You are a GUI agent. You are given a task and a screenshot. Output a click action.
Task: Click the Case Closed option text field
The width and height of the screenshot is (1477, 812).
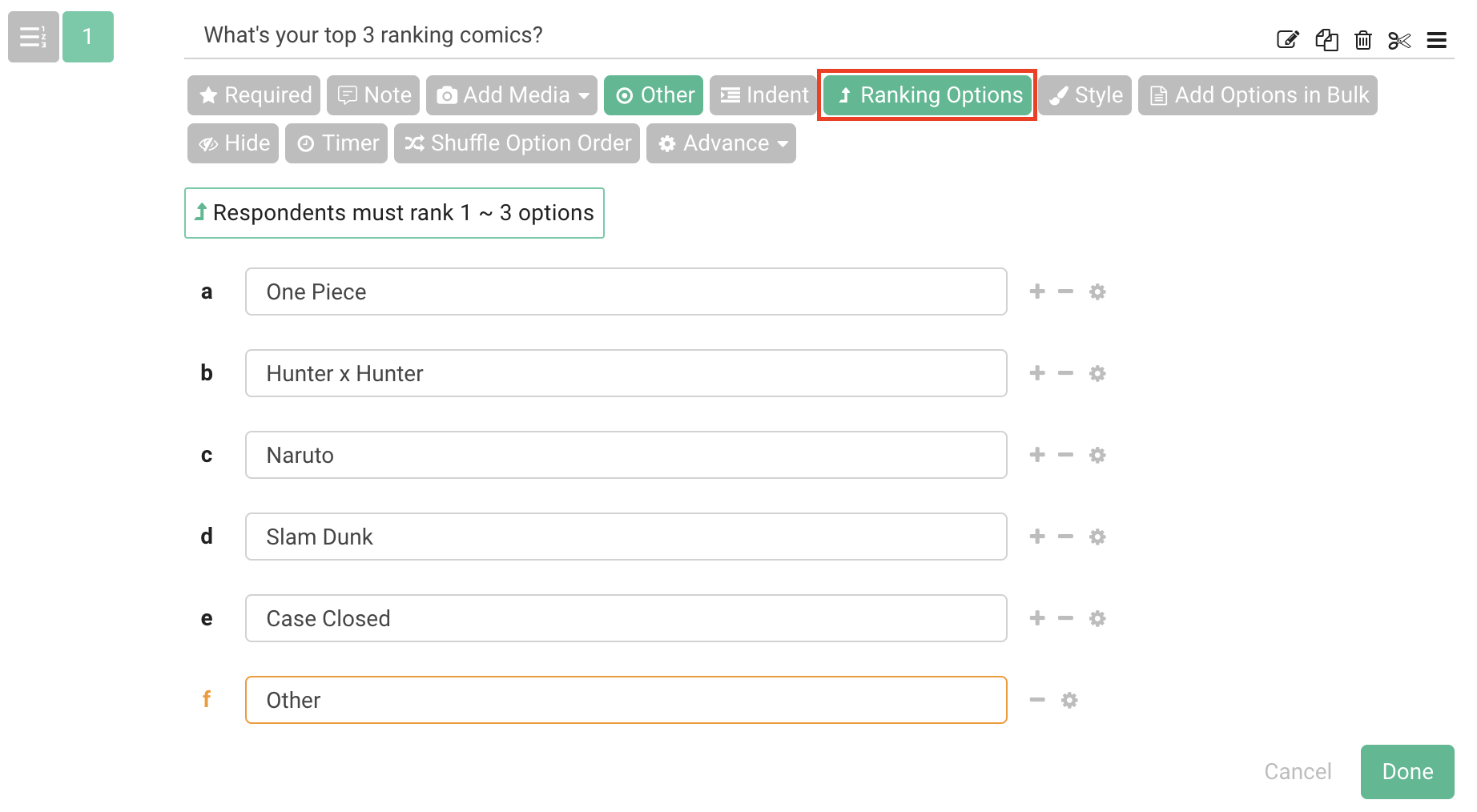626,618
